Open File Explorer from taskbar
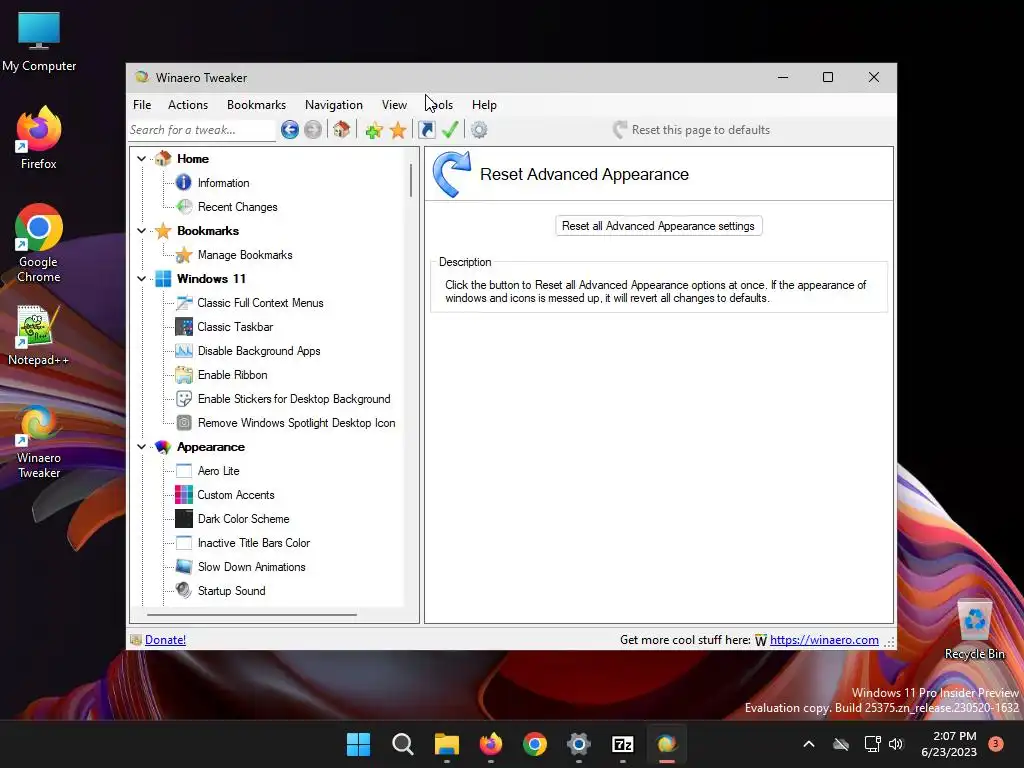Viewport: 1024px width, 768px height. click(447, 744)
